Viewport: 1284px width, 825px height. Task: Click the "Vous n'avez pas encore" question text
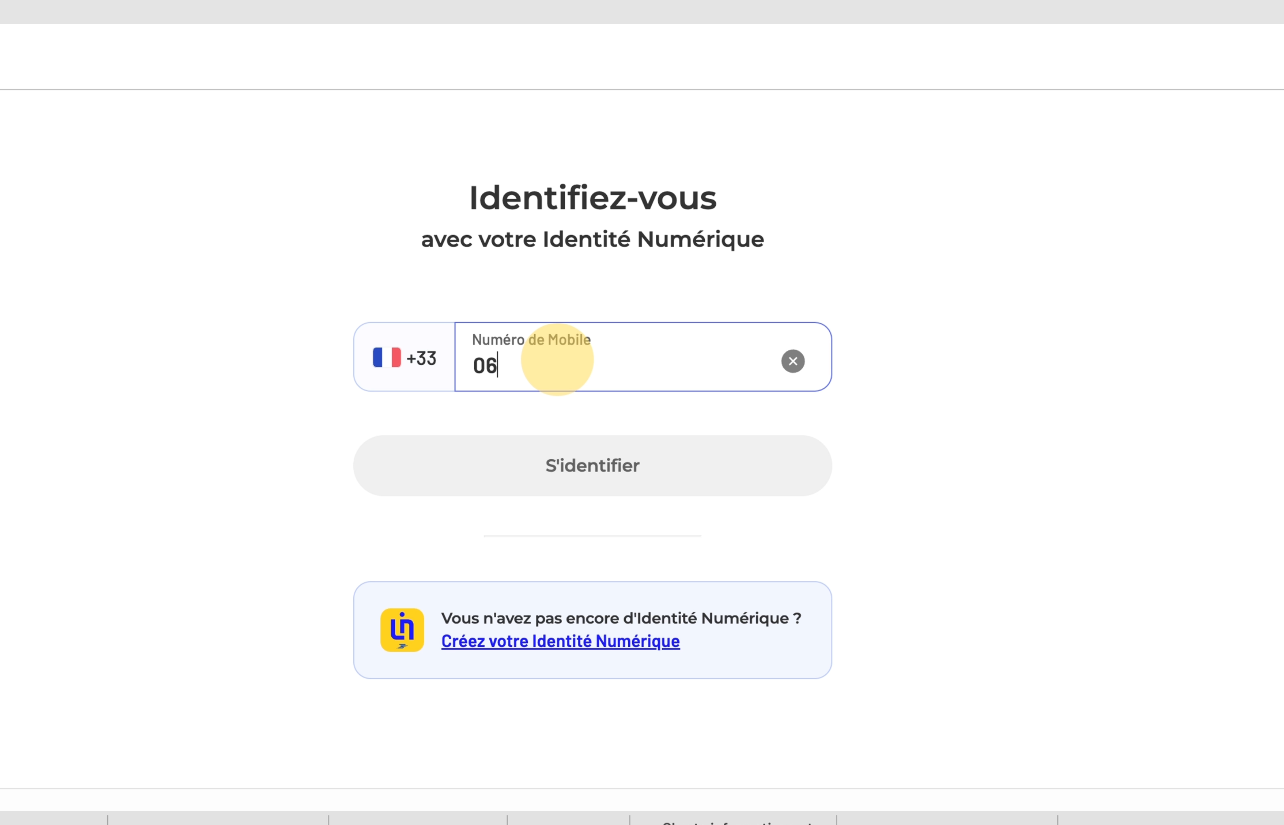[x=620, y=618]
